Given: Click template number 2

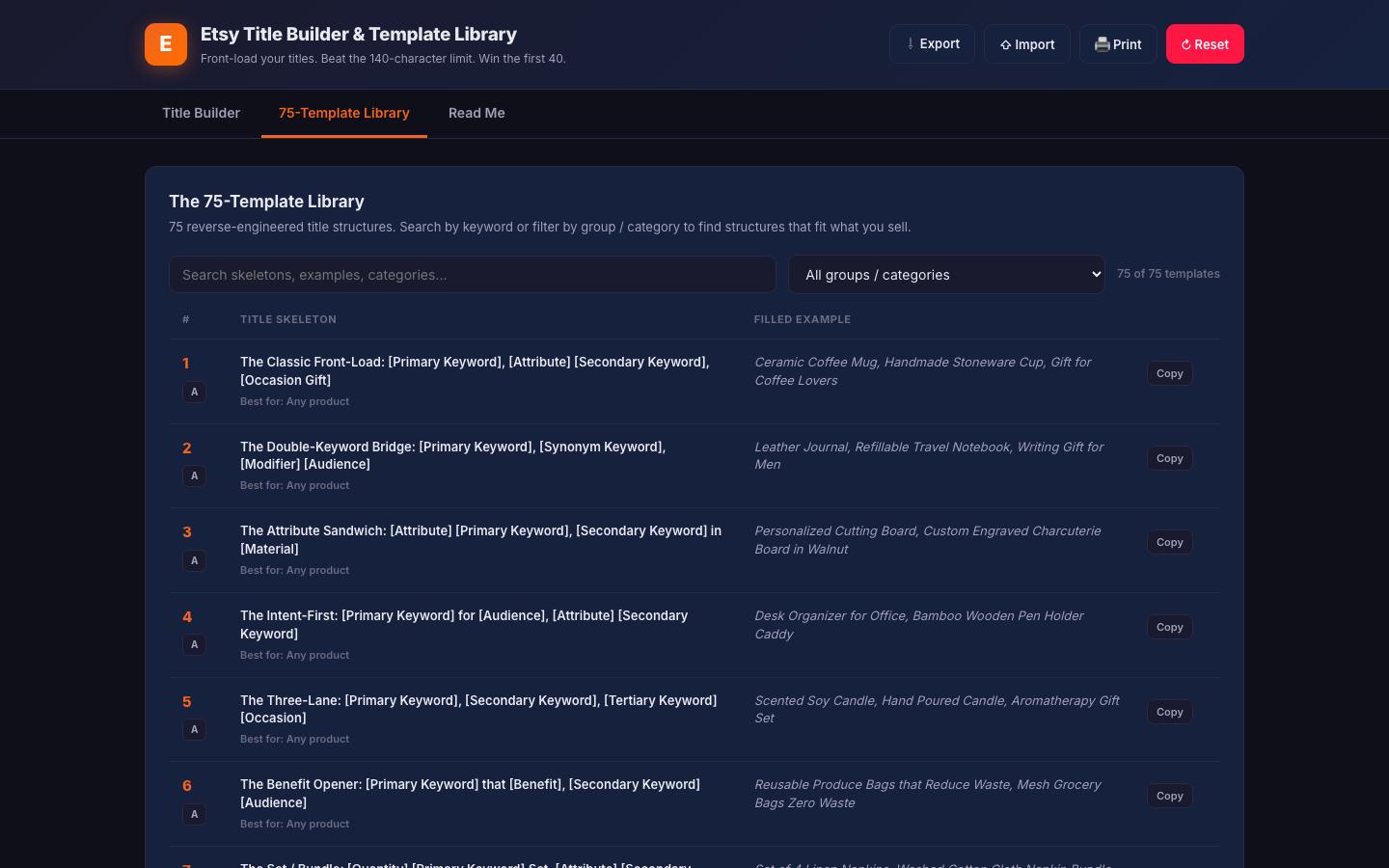Looking at the screenshot, I should point(187,448).
